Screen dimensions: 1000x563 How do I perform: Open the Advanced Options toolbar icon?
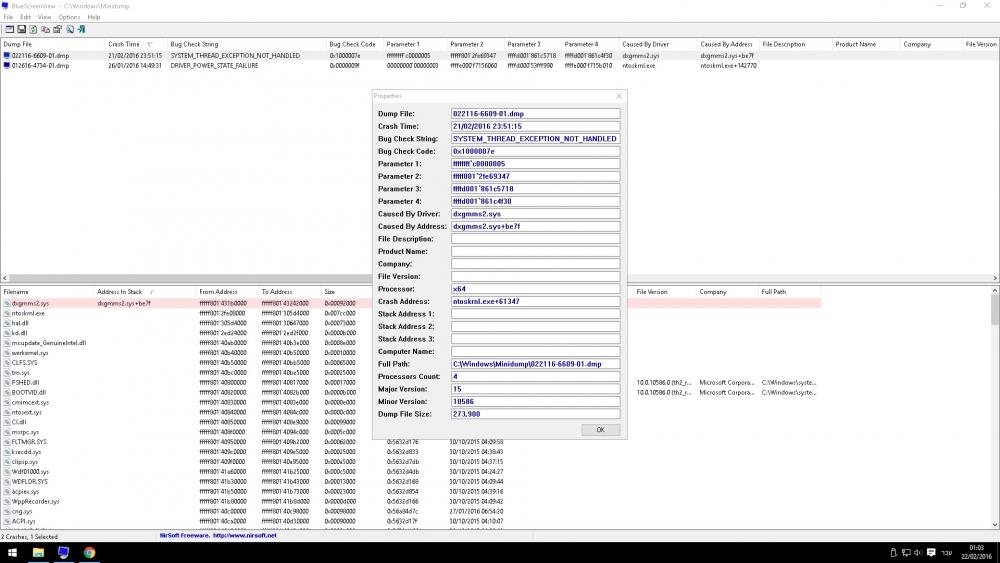coord(10,29)
